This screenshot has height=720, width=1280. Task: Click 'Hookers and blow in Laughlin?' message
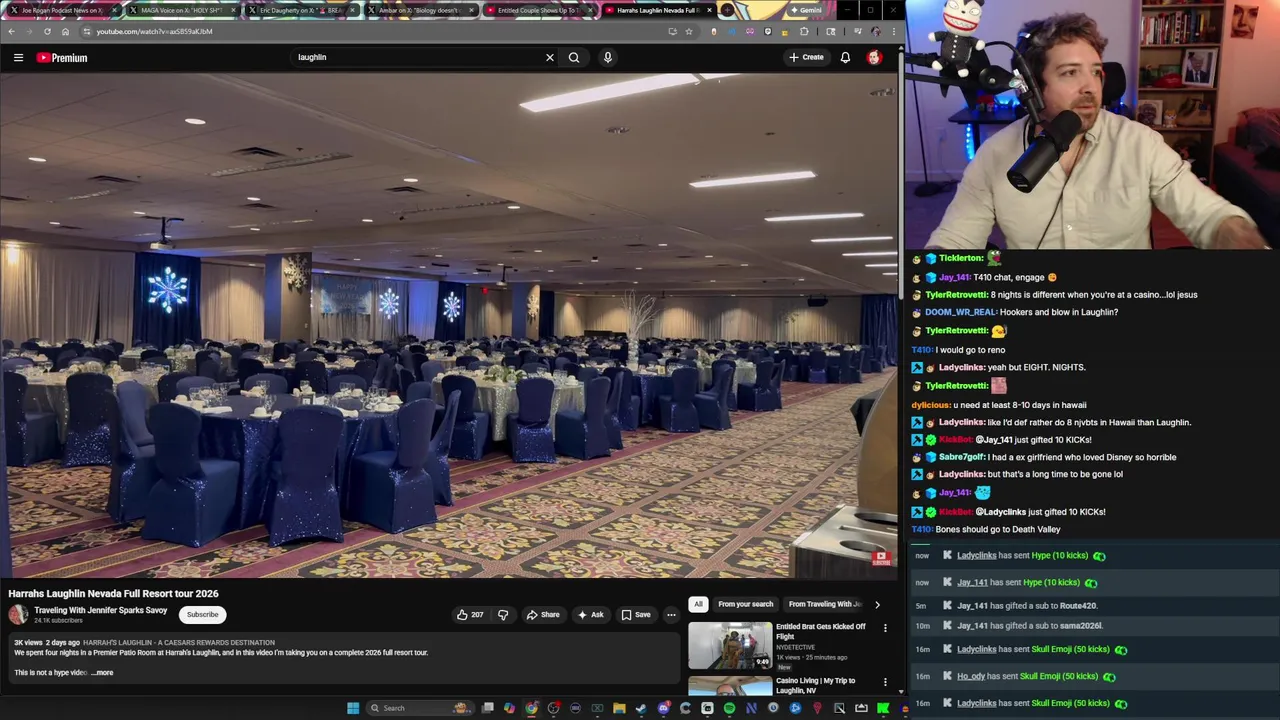click(1059, 312)
